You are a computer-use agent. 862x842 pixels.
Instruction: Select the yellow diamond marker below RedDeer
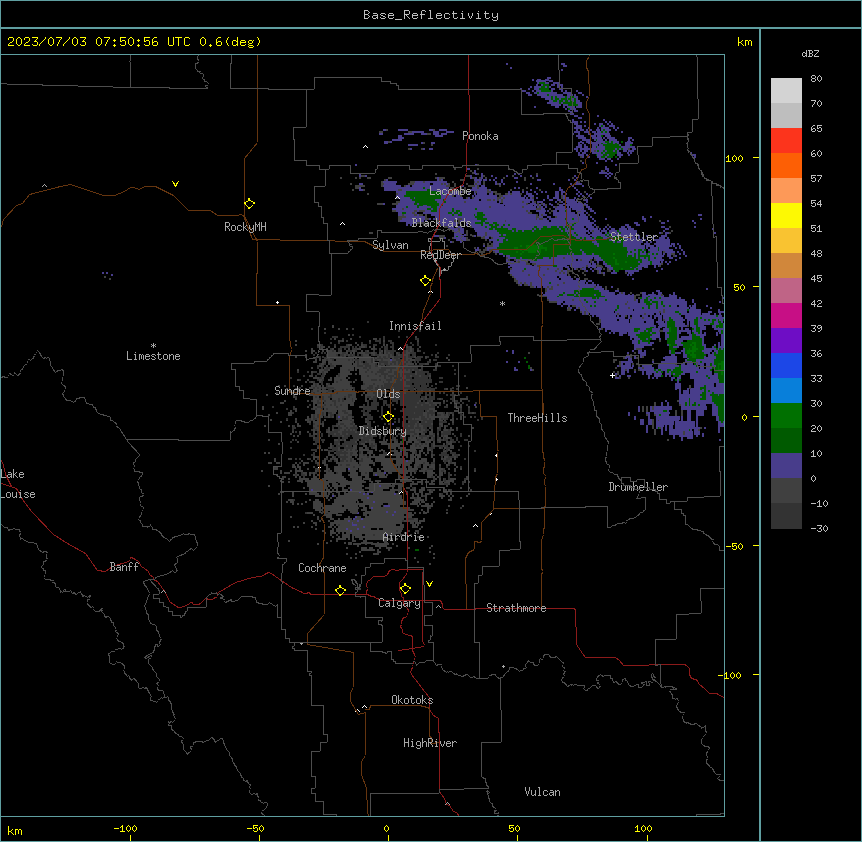pos(425,281)
